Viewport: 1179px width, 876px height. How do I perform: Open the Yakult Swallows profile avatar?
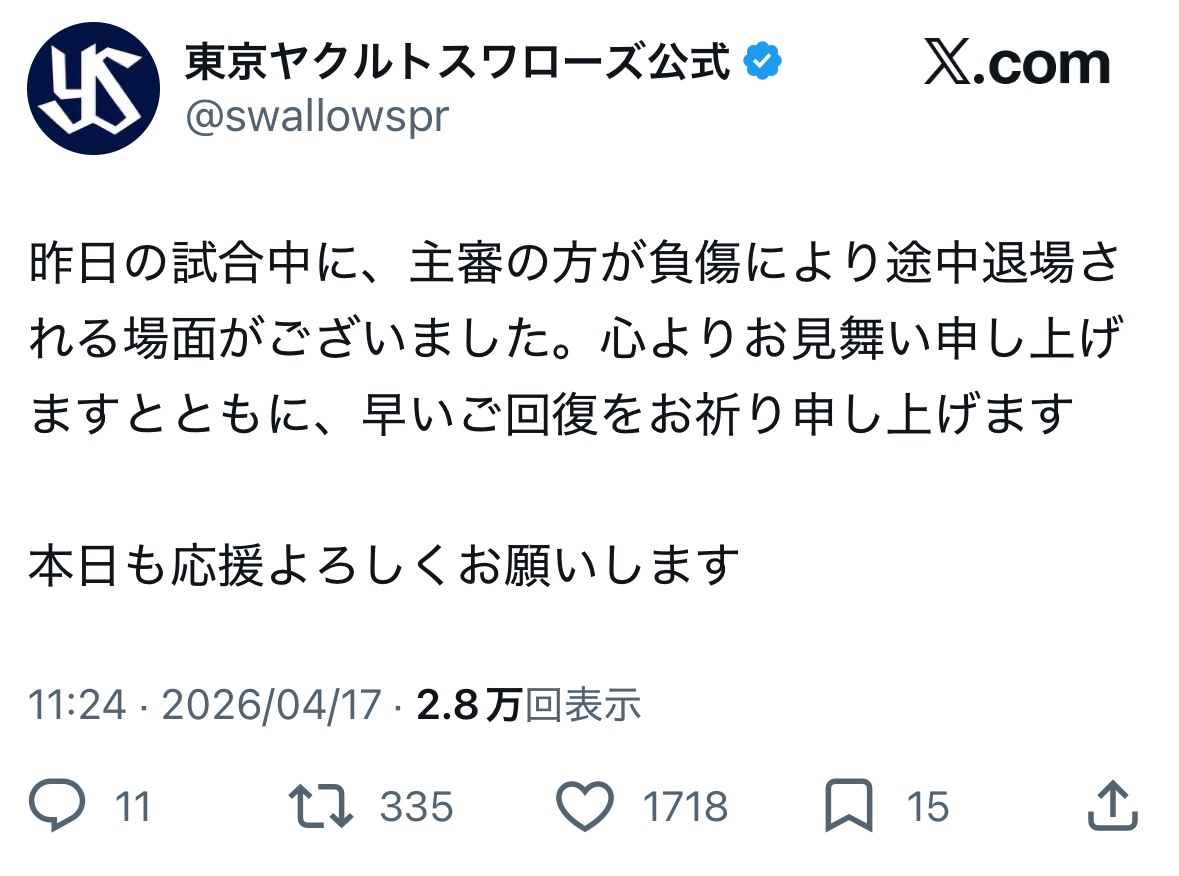[x=93, y=88]
